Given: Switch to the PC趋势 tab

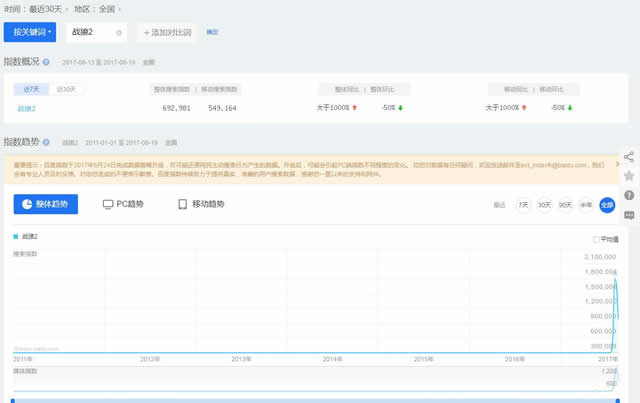Looking at the screenshot, I should tap(123, 204).
